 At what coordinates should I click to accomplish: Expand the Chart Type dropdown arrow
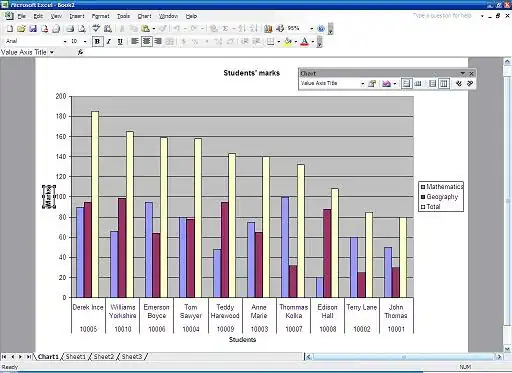395,83
